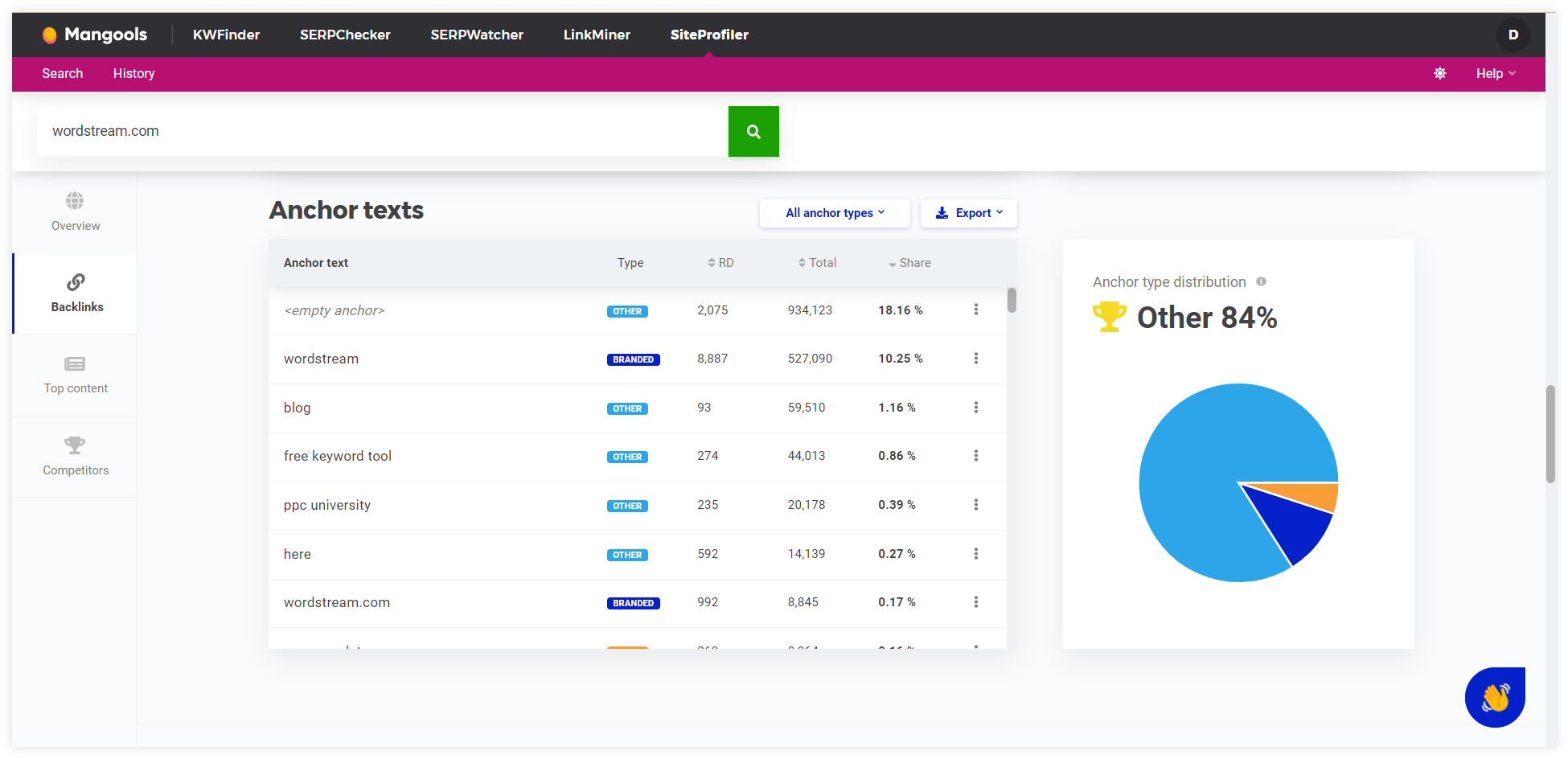1568x759 pixels.
Task: Show Anchor type distribution info tooltip
Action: point(1262,281)
